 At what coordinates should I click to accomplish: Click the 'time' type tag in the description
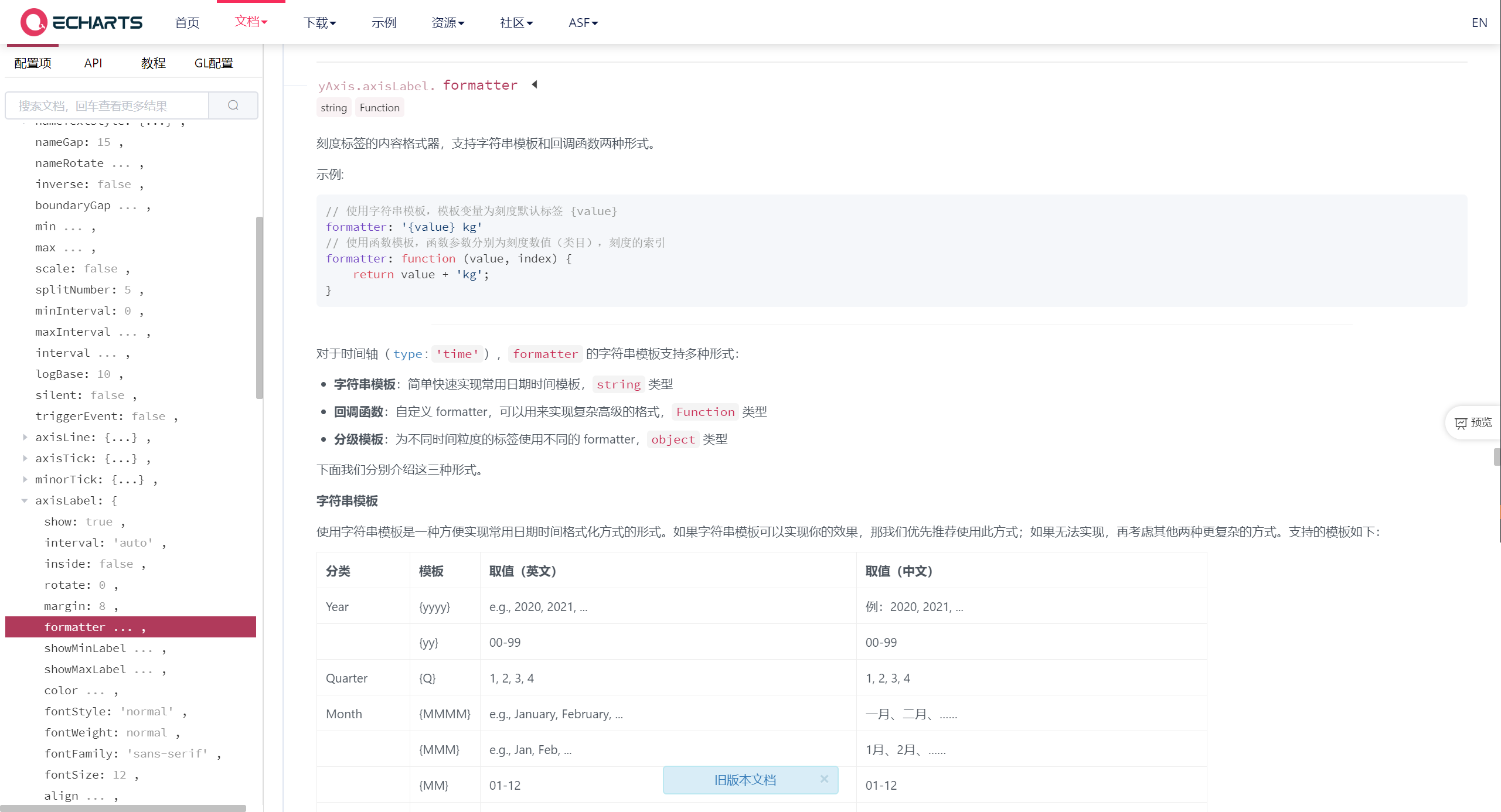(458, 353)
